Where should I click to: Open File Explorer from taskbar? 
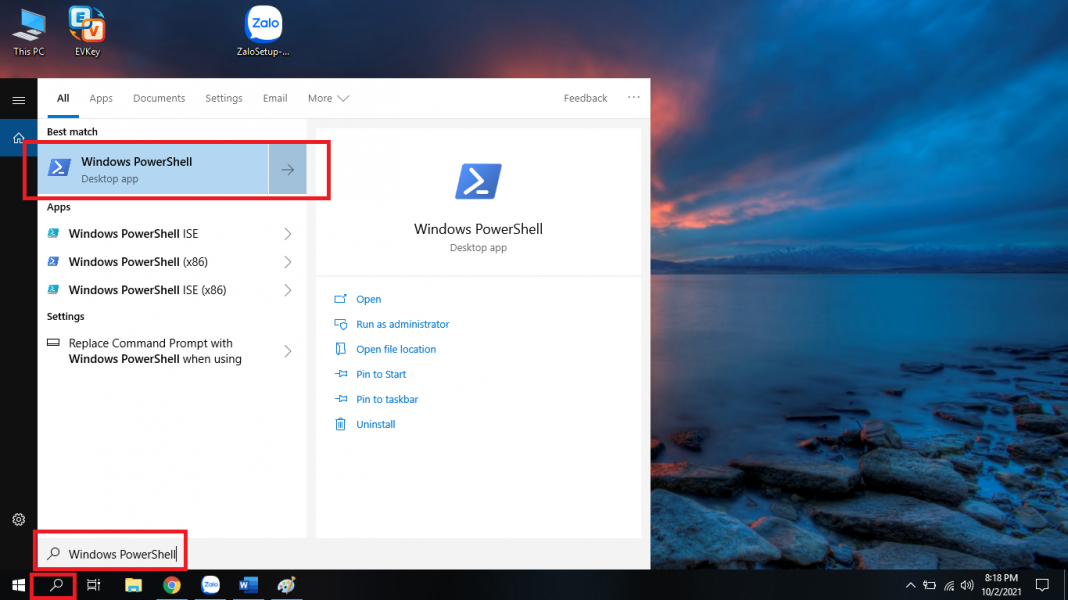(x=133, y=585)
